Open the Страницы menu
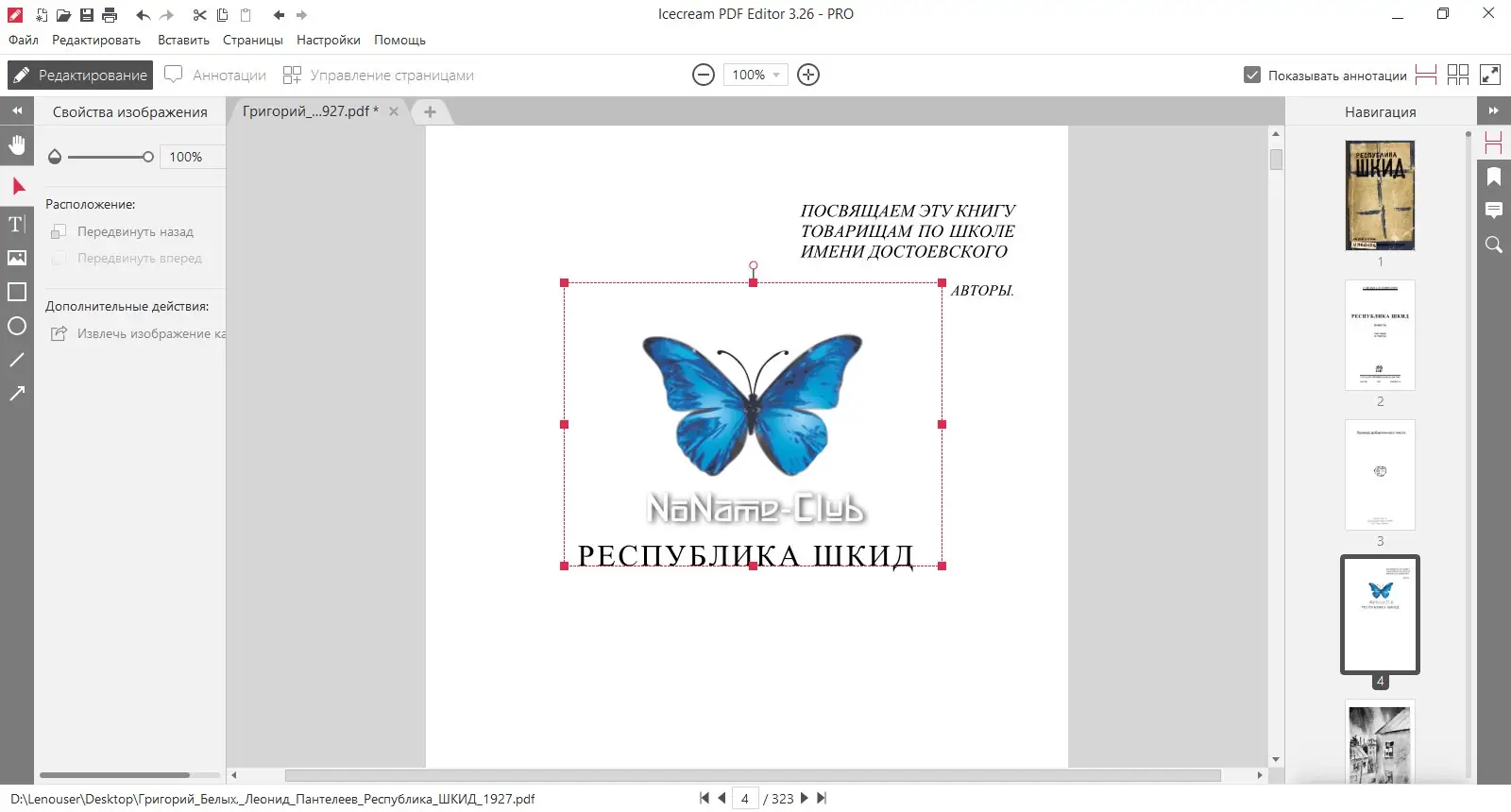 click(253, 40)
